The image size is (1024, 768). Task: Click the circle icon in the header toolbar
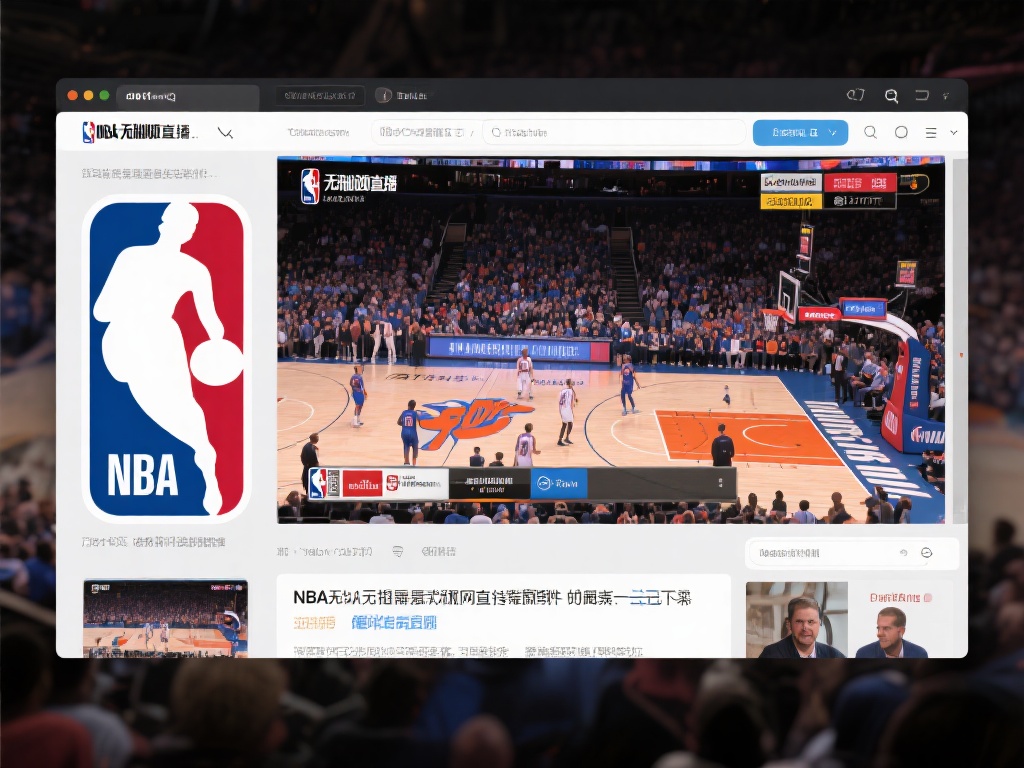[x=901, y=132]
